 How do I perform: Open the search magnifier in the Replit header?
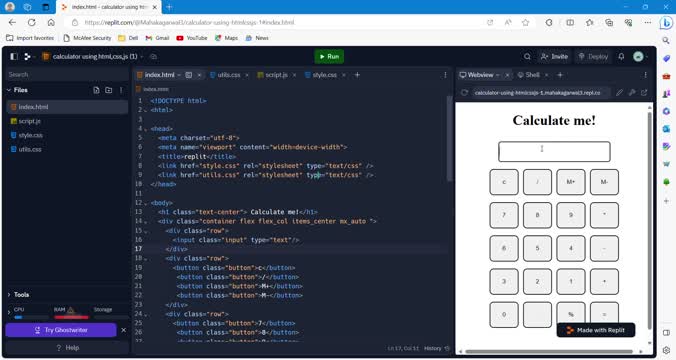click(x=527, y=56)
